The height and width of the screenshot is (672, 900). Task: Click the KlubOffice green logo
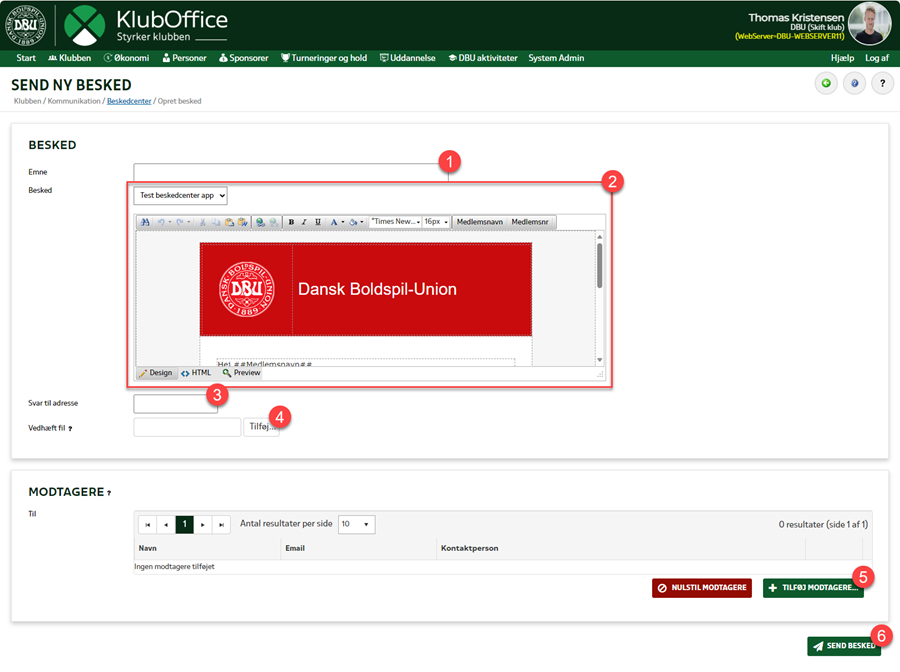[84, 25]
